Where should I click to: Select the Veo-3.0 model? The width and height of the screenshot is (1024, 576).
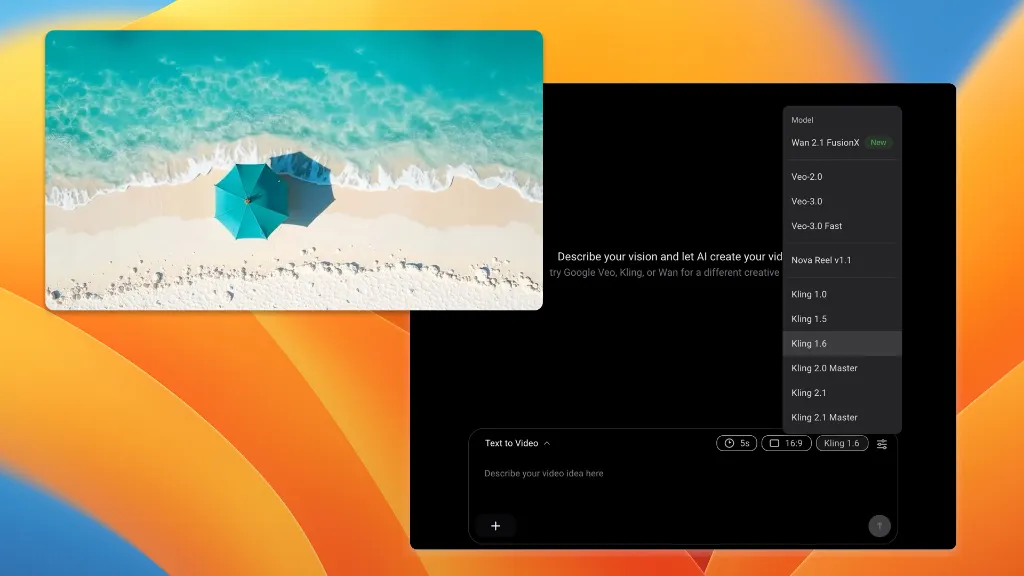tap(807, 201)
